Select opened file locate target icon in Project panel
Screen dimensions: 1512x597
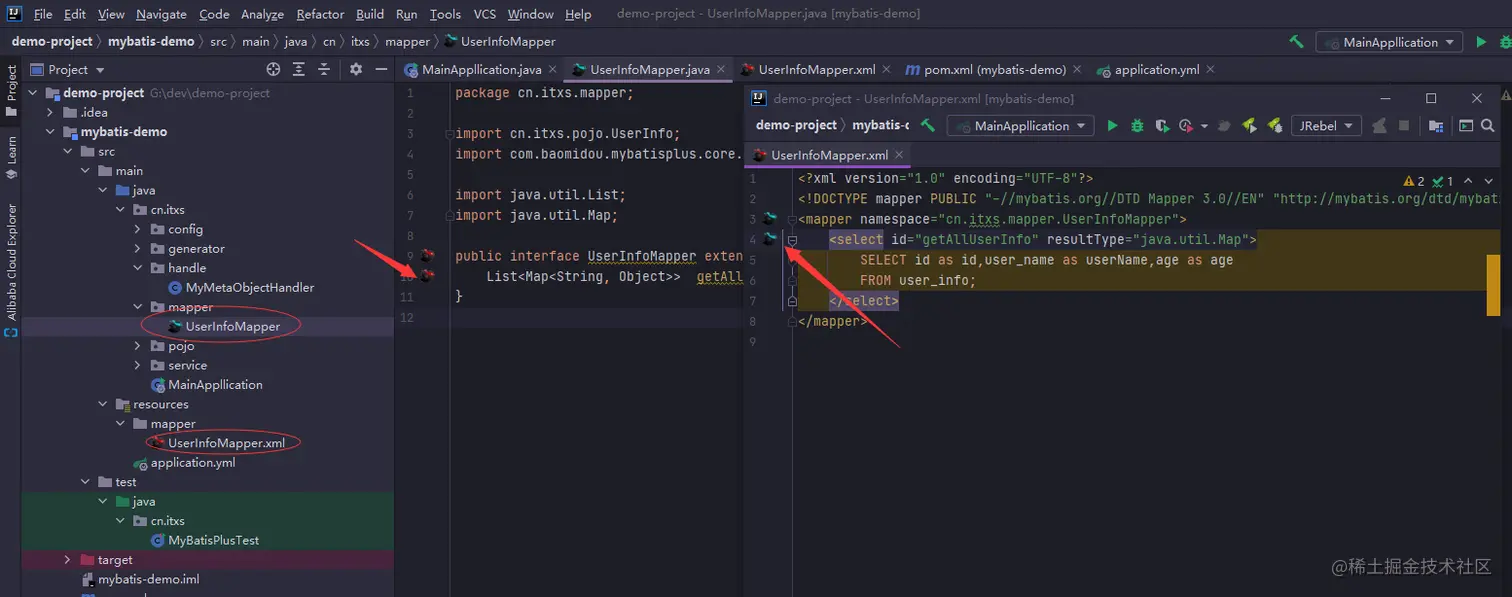[x=273, y=69]
